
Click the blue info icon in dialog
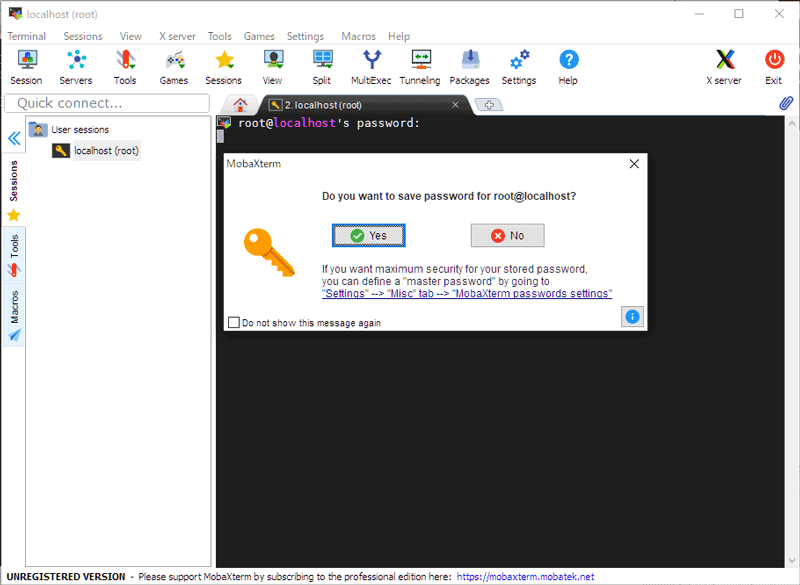coord(632,317)
